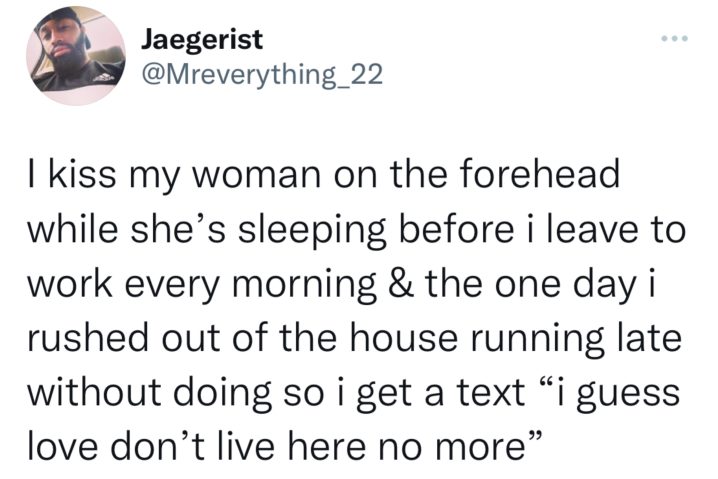718x479 pixels.
Task: Open Jaegerist's profile picture
Action: [76, 56]
